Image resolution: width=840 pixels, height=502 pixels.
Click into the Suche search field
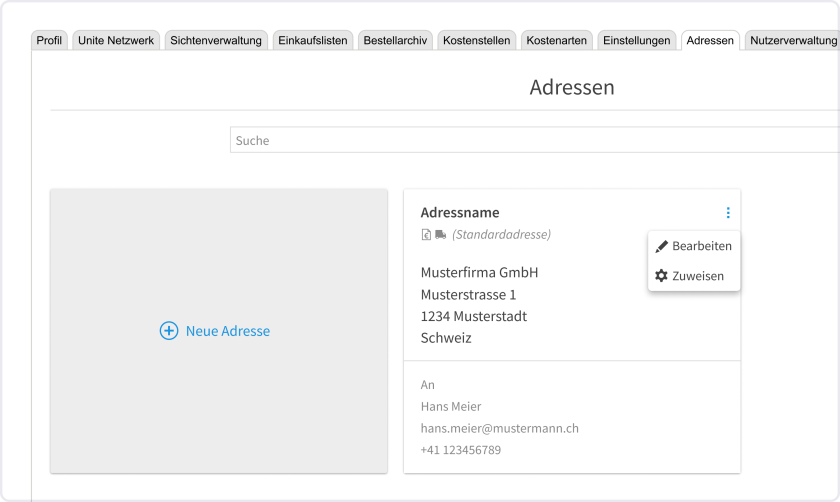(x=530, y=141)
